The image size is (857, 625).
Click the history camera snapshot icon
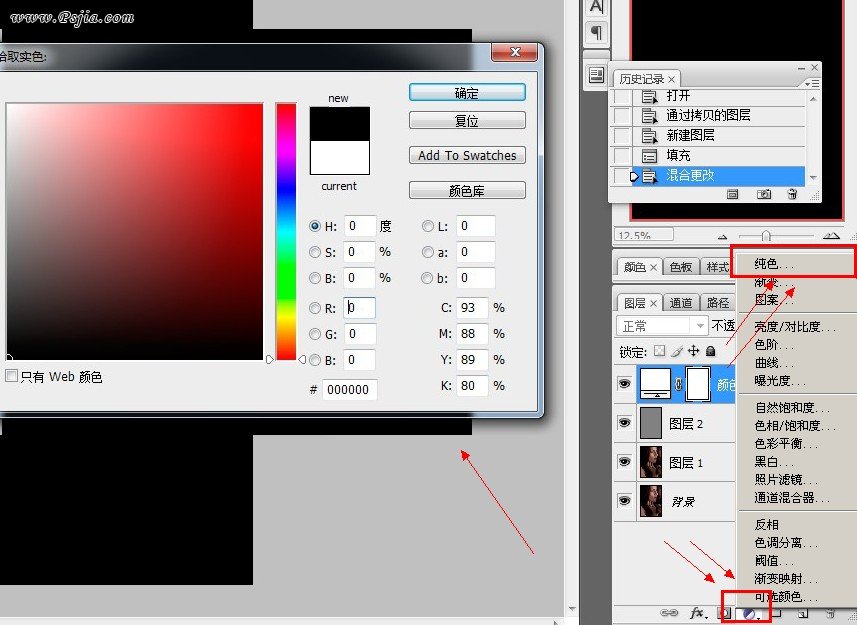(x=763, y=193)
